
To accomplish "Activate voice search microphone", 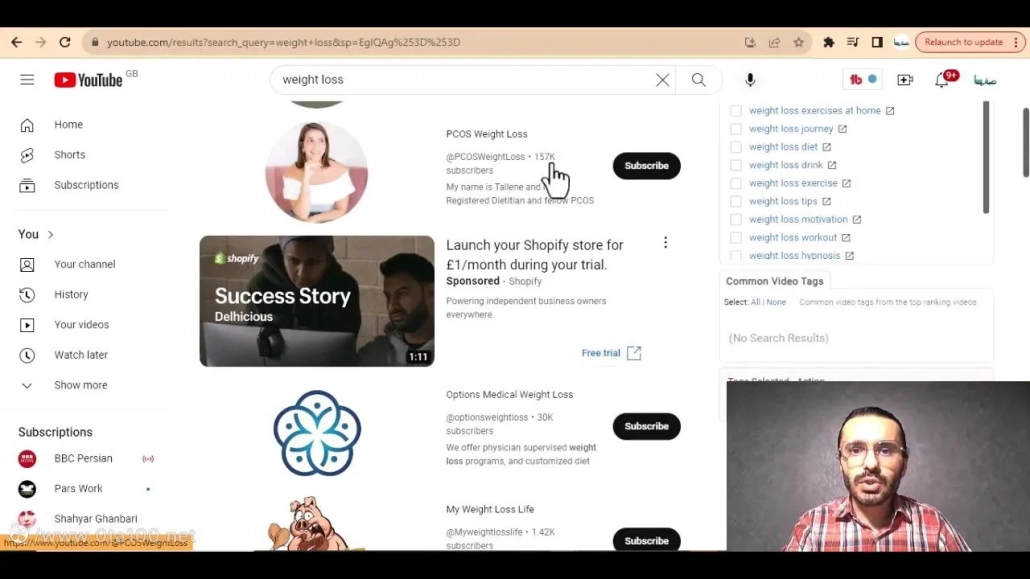I will point(750,80).
